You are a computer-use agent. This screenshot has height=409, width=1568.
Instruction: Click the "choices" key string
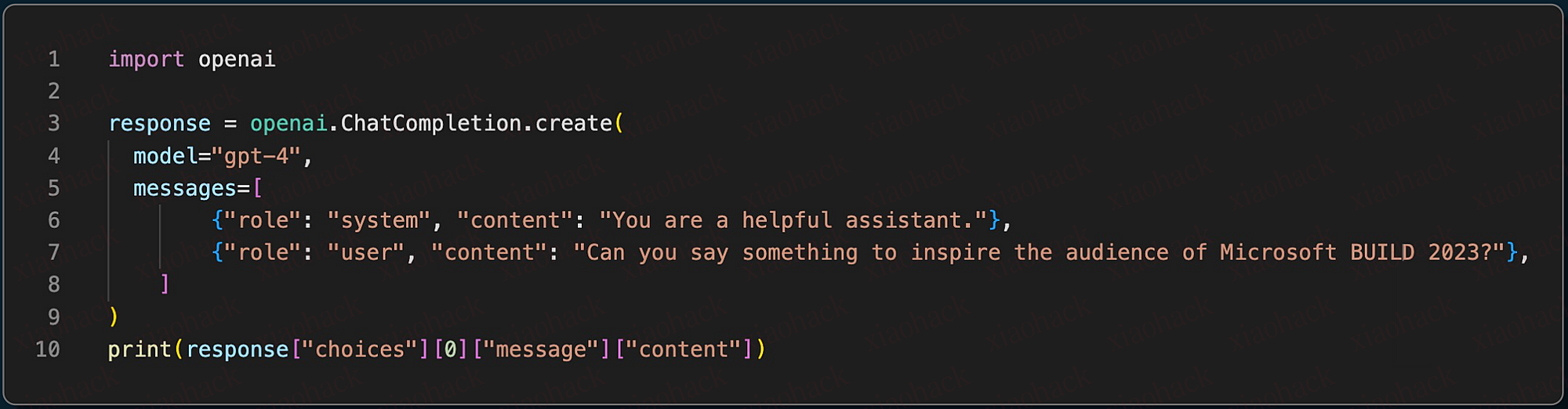[360, 349]
